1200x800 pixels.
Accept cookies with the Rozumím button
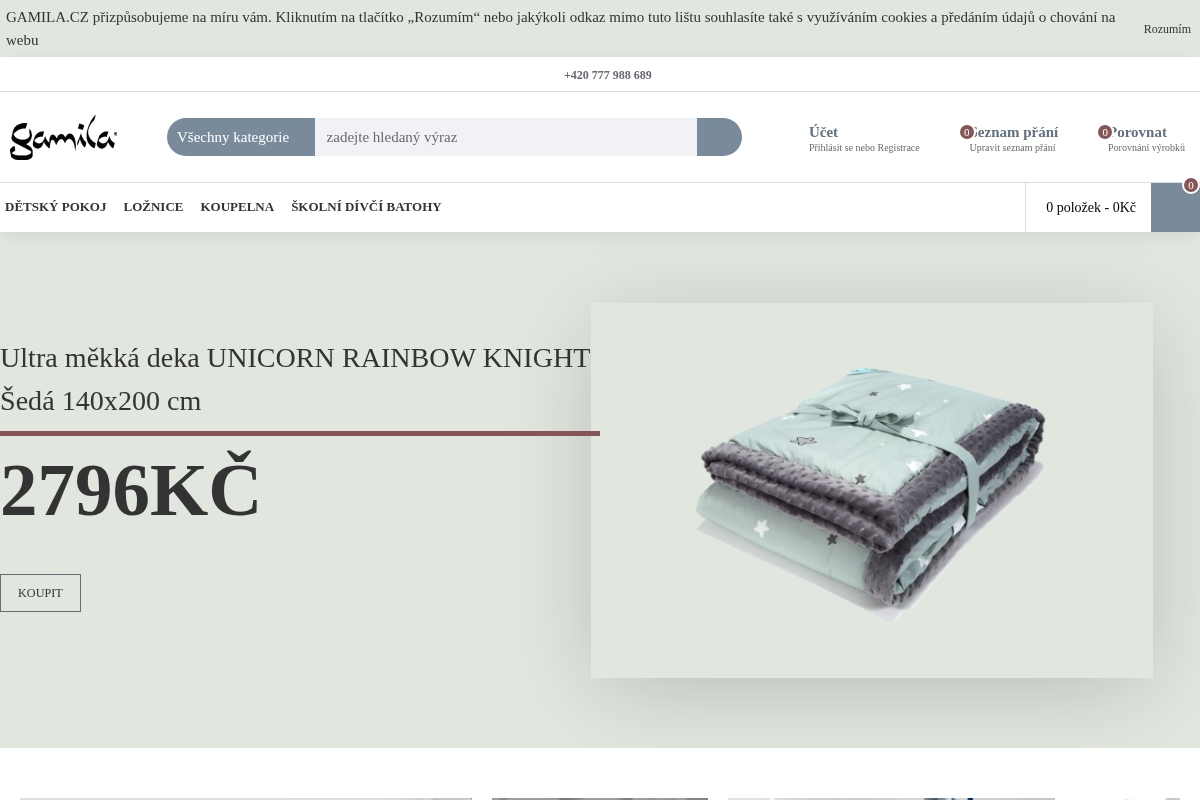(x=1167, y=29)
